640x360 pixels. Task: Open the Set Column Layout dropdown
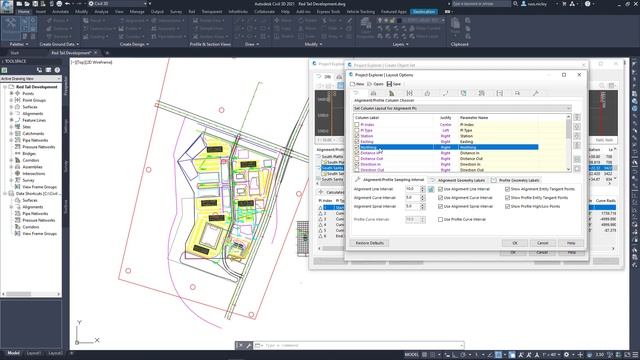click(462, 109)
